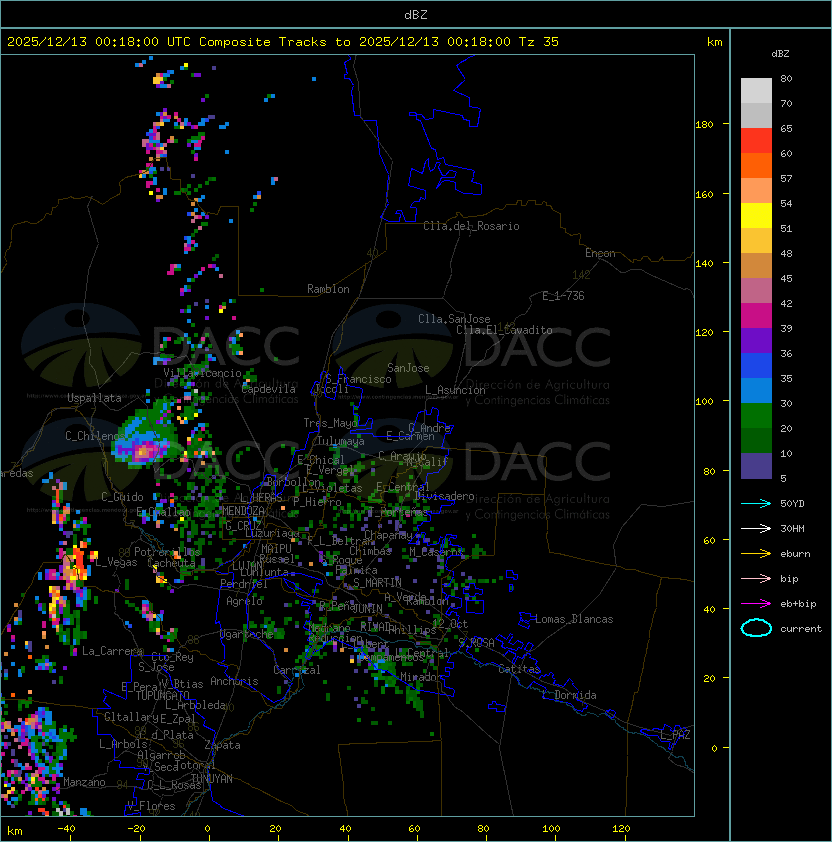
Task: Click the 'Encon' map label
Action: 600,253
